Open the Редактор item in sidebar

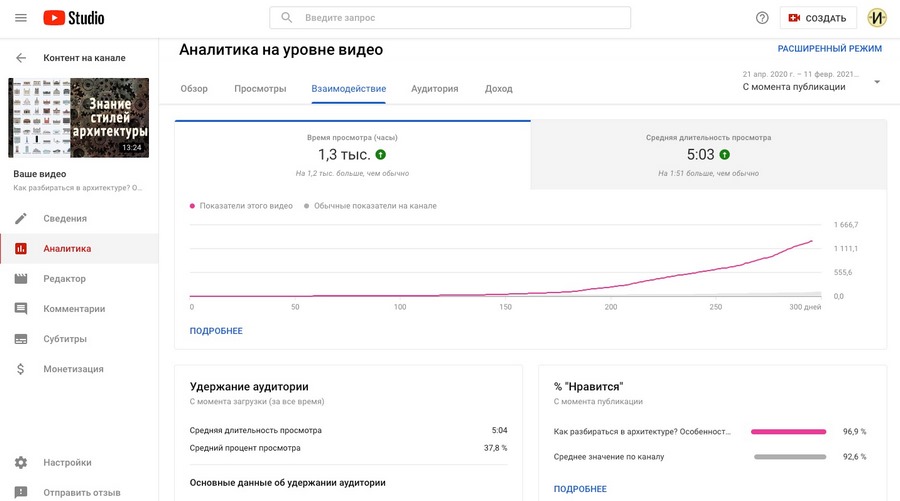(x=64, y=278)
